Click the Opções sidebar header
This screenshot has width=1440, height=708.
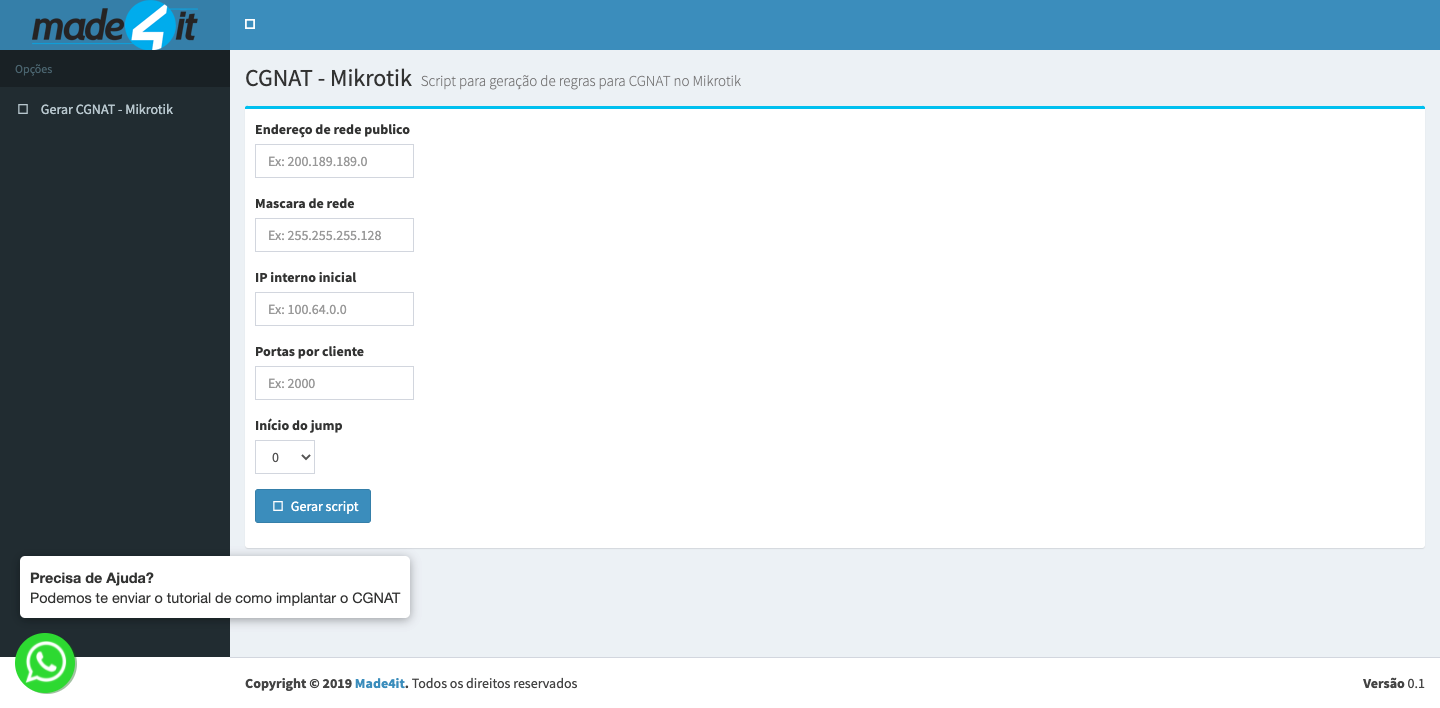click(x=34, y=69)
